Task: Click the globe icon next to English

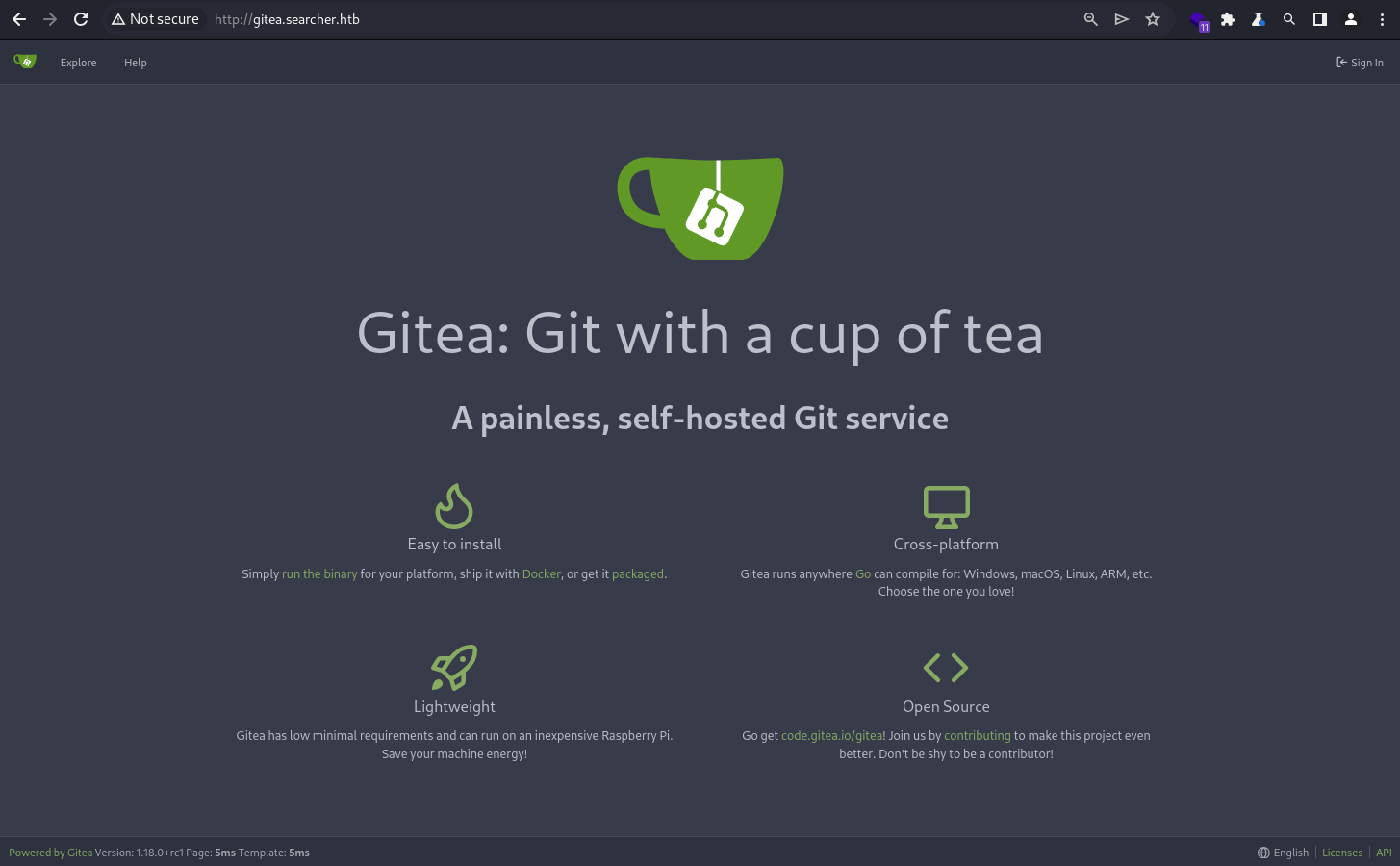Action: coord(1263,853)
